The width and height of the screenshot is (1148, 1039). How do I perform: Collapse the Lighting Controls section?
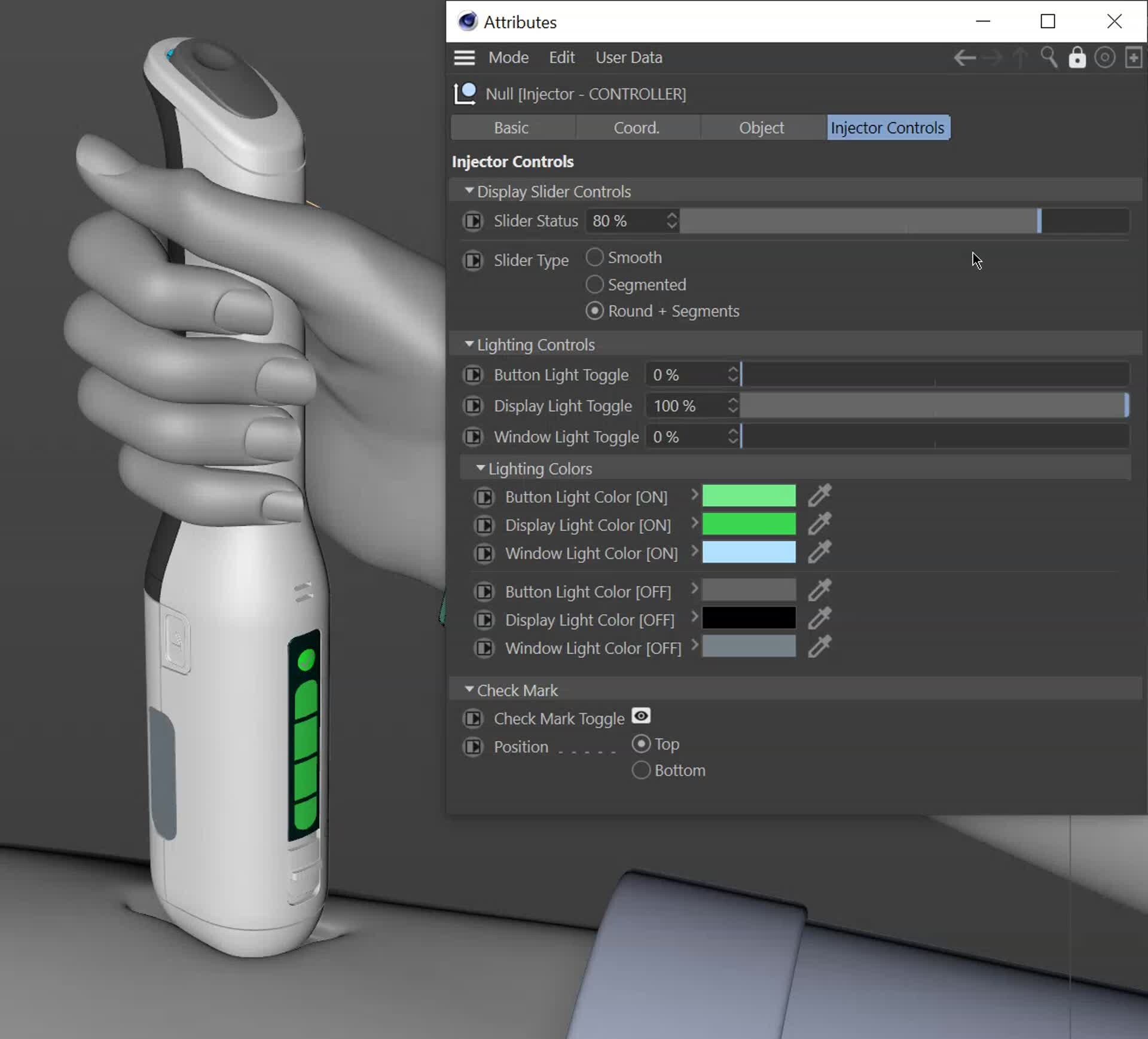469,344
